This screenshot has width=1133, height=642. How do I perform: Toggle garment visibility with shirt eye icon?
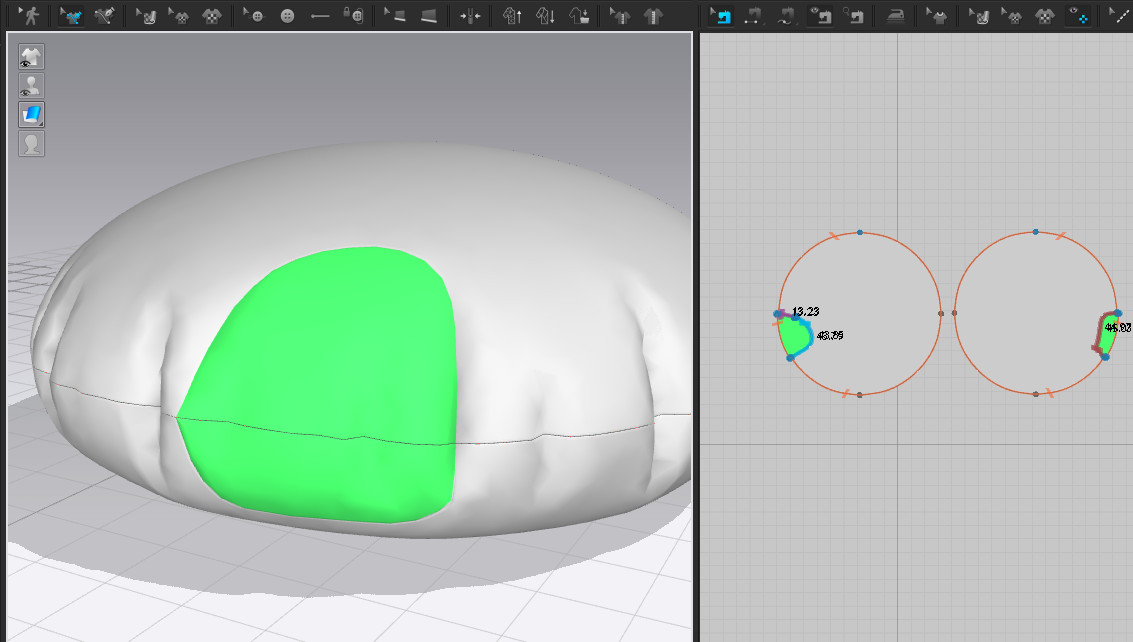pyautogui.click(x=32, y=56)
